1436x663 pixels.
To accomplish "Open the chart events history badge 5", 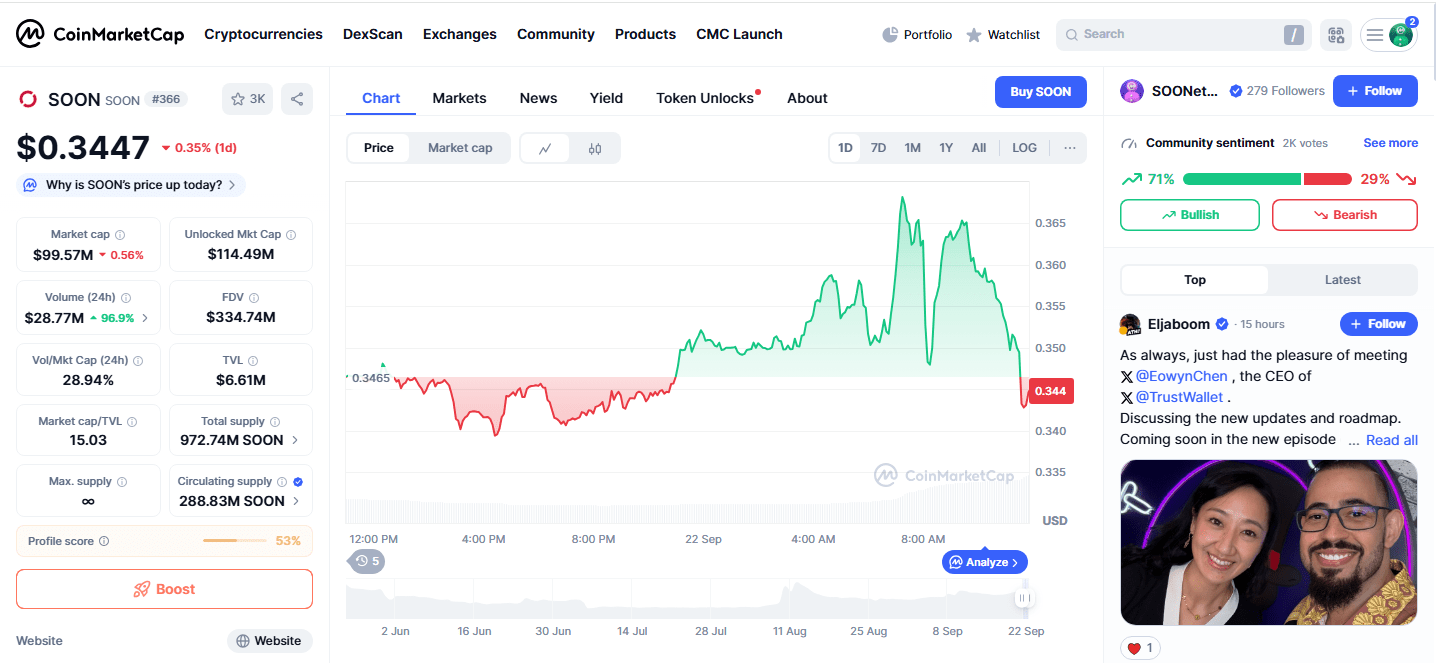I will pyautogui.click(x=367, y=562).
